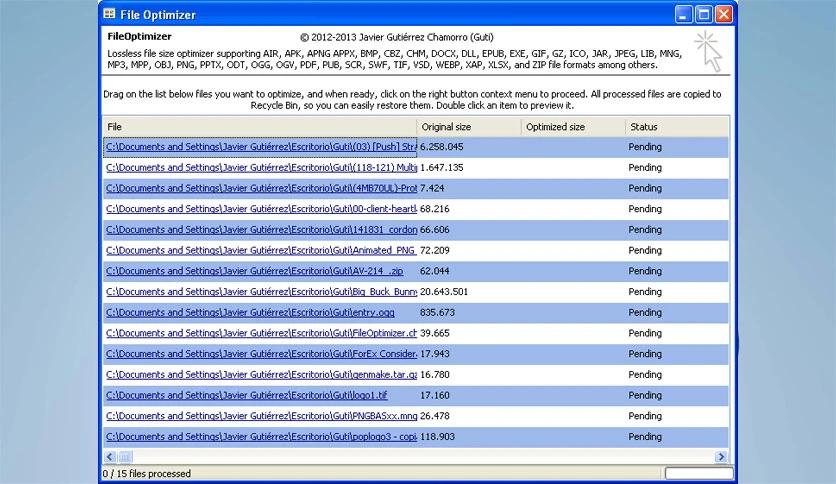Select the AV-214_.zip file path link
Image resolution: width=836 pixels, height=484 pixels.
(254, 271)
